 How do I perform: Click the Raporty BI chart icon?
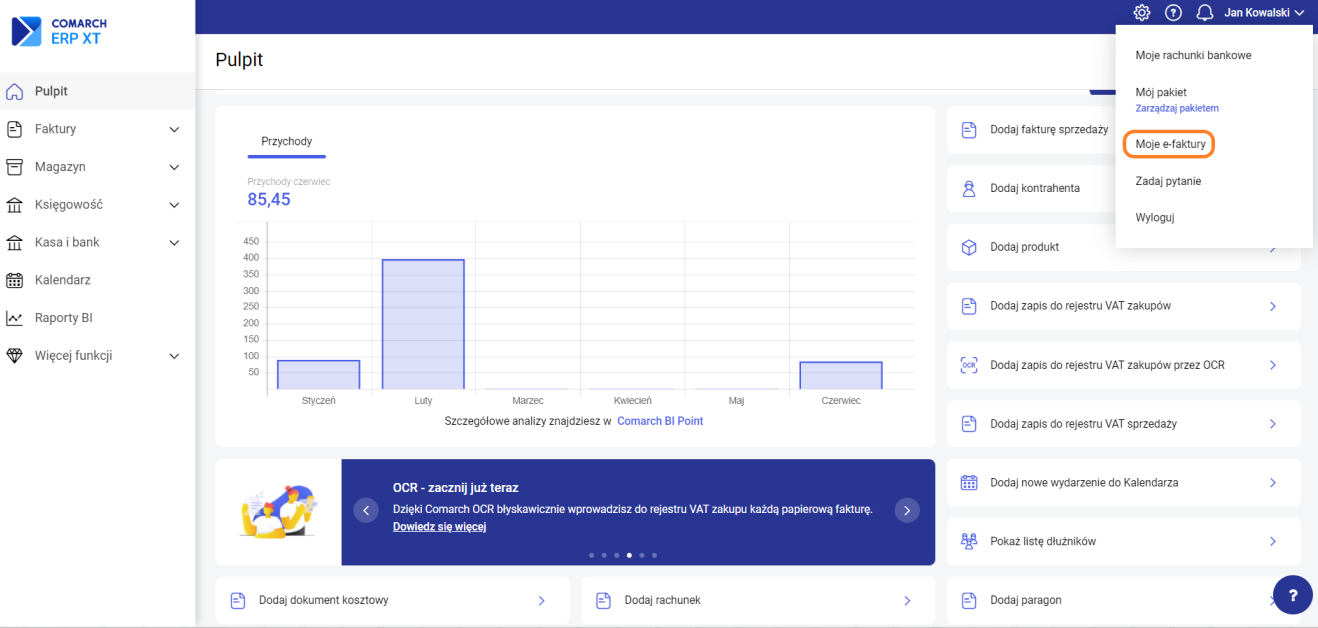(15, 318)
